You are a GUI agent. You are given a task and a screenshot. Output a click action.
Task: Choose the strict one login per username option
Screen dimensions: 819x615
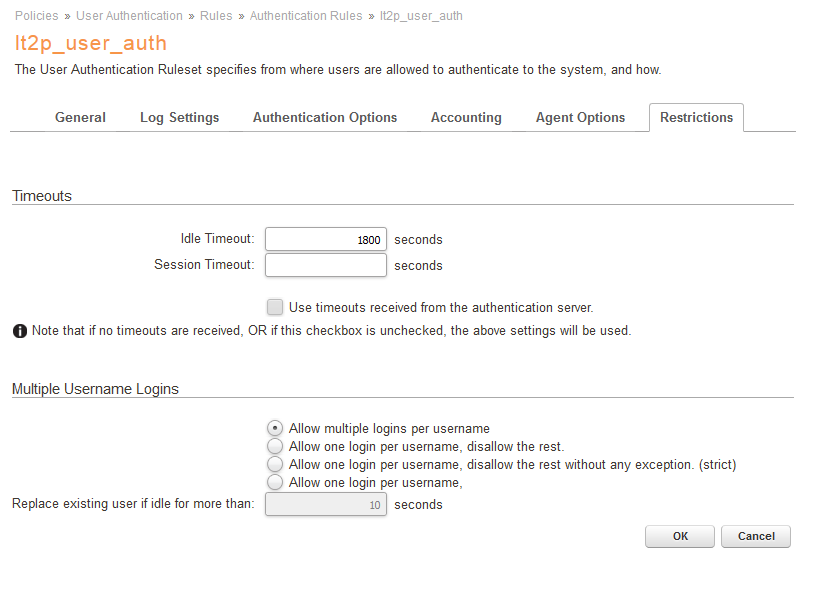pos(275,464)
